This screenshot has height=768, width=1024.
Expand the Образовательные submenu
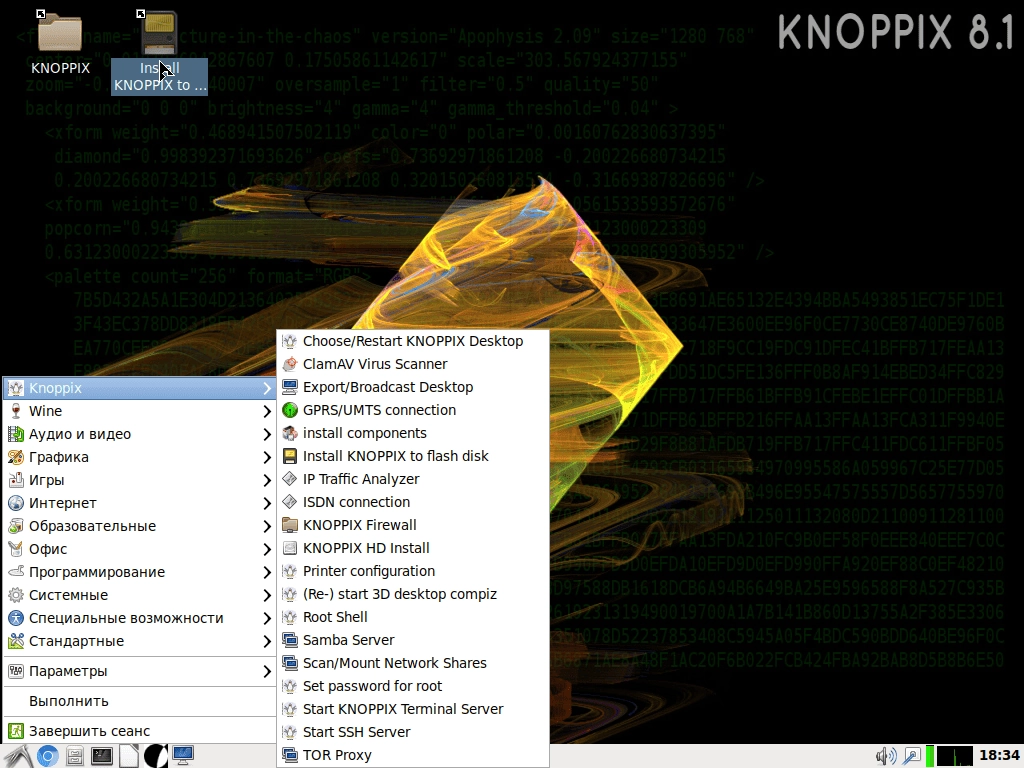click(139, 526)
